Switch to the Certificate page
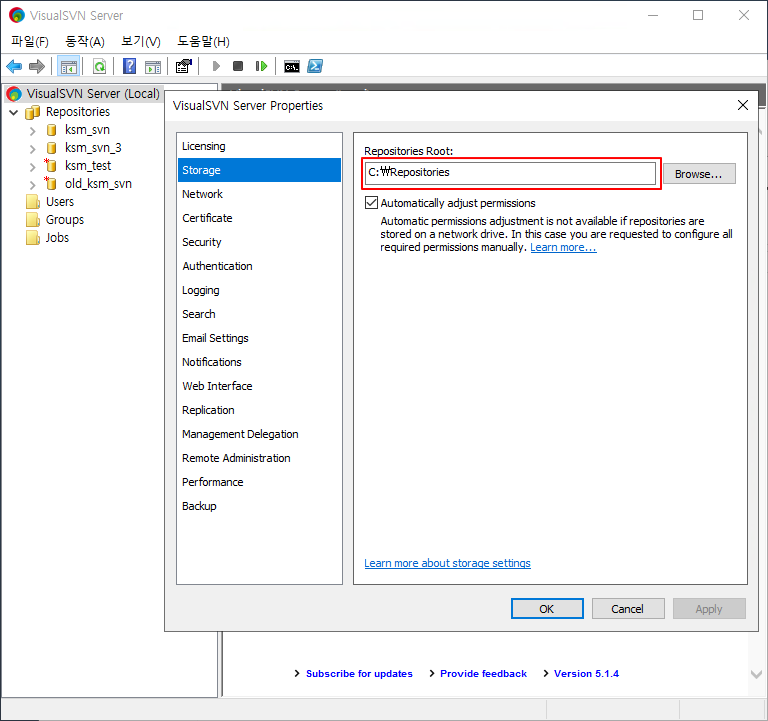 pyautogui.click(x=260, y=218)
